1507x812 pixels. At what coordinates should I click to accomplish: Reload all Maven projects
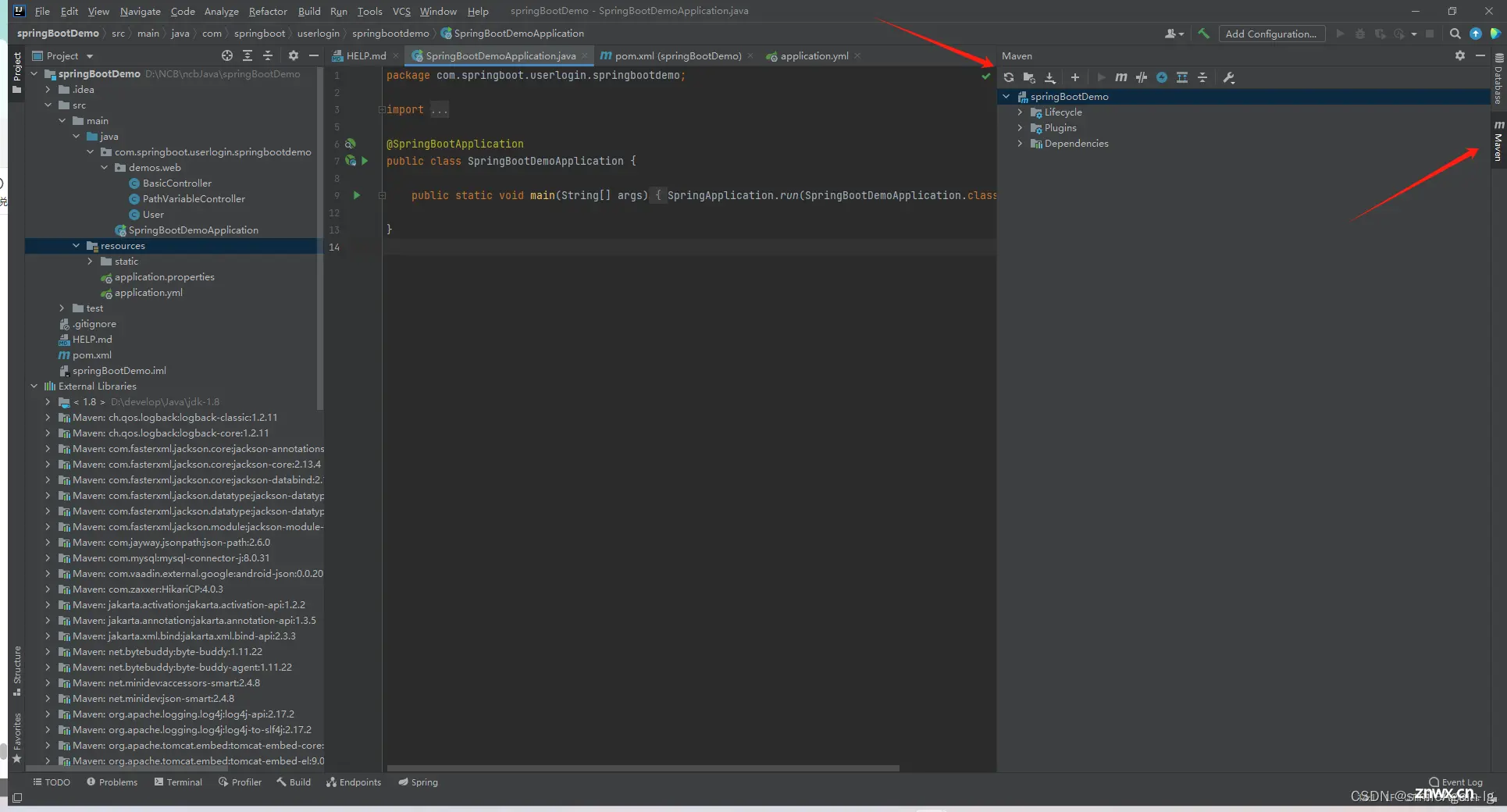coord(1009,77)
